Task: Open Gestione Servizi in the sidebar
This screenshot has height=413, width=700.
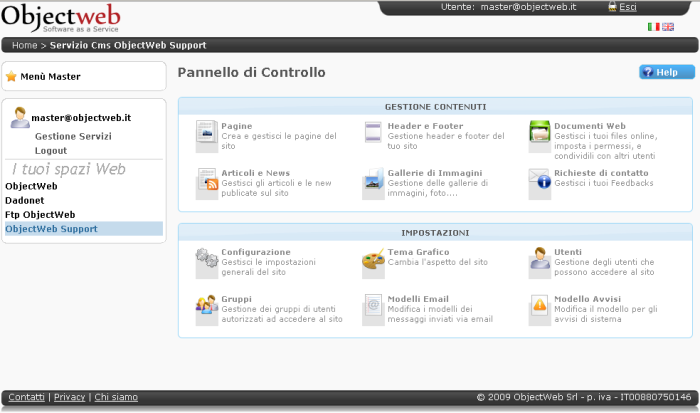Action: click(x=73, y=136)
